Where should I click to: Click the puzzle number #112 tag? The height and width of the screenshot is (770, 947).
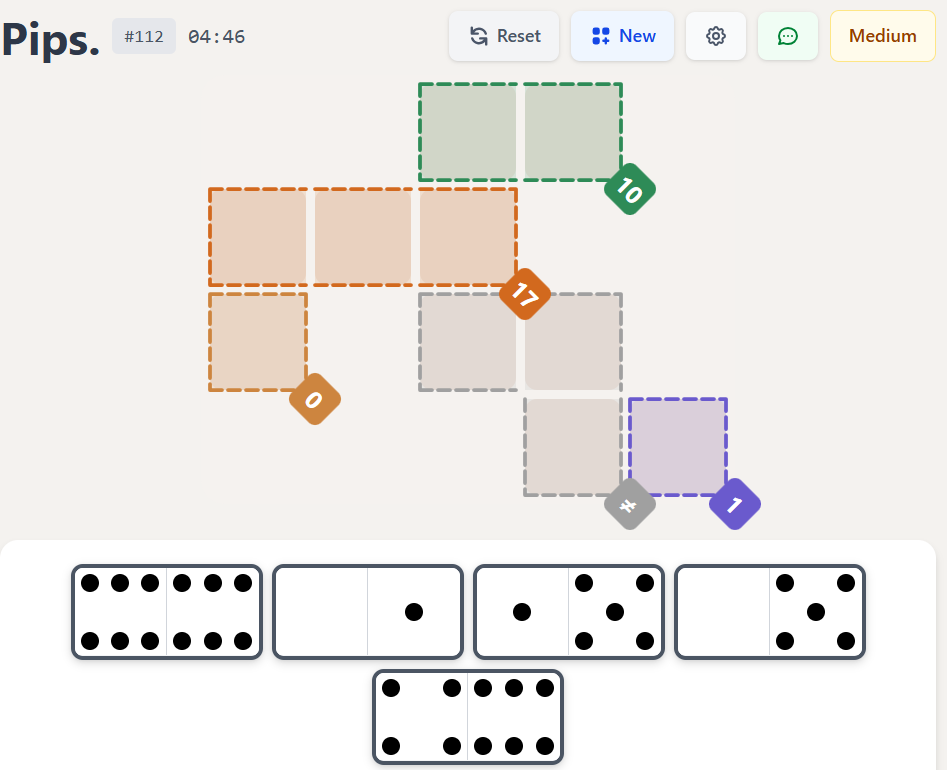coord(144,36)
